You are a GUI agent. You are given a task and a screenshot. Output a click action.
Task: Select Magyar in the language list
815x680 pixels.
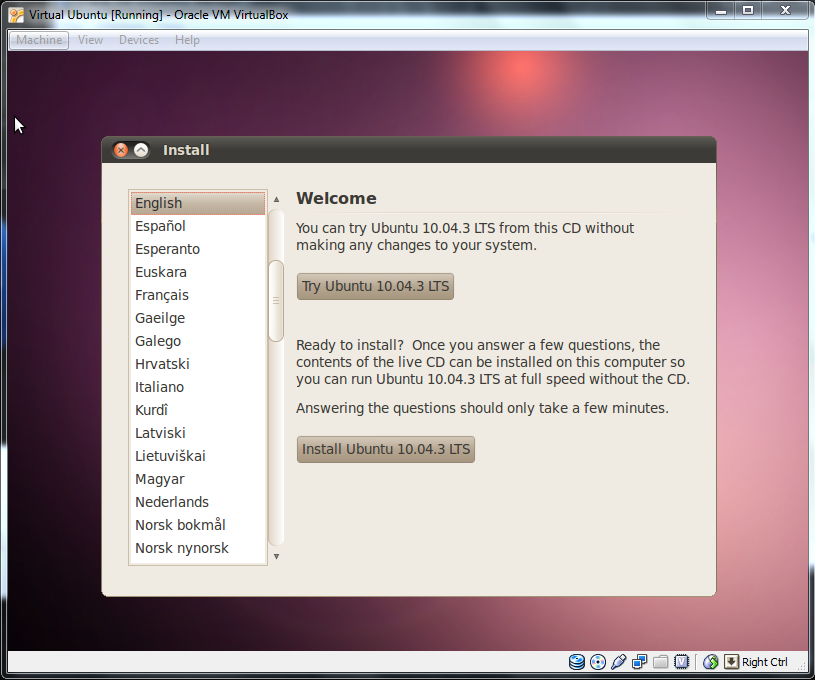(198, 479)
